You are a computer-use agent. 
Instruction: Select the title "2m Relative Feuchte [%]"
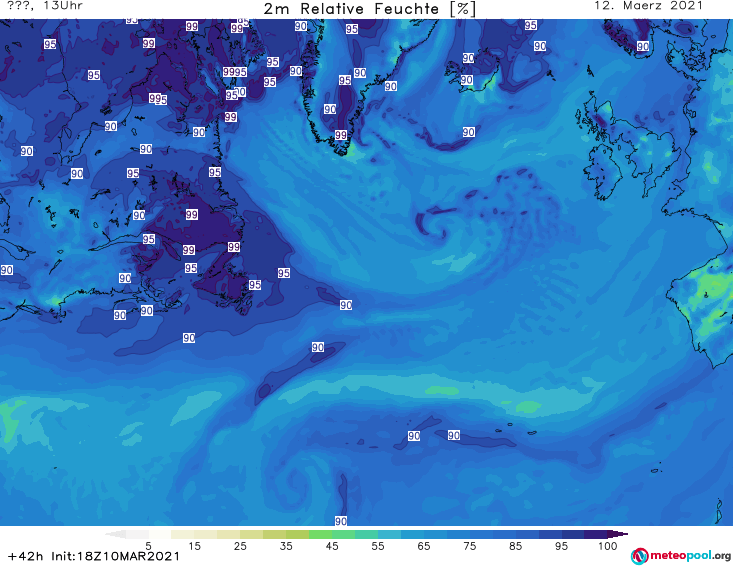pos(369,9)
